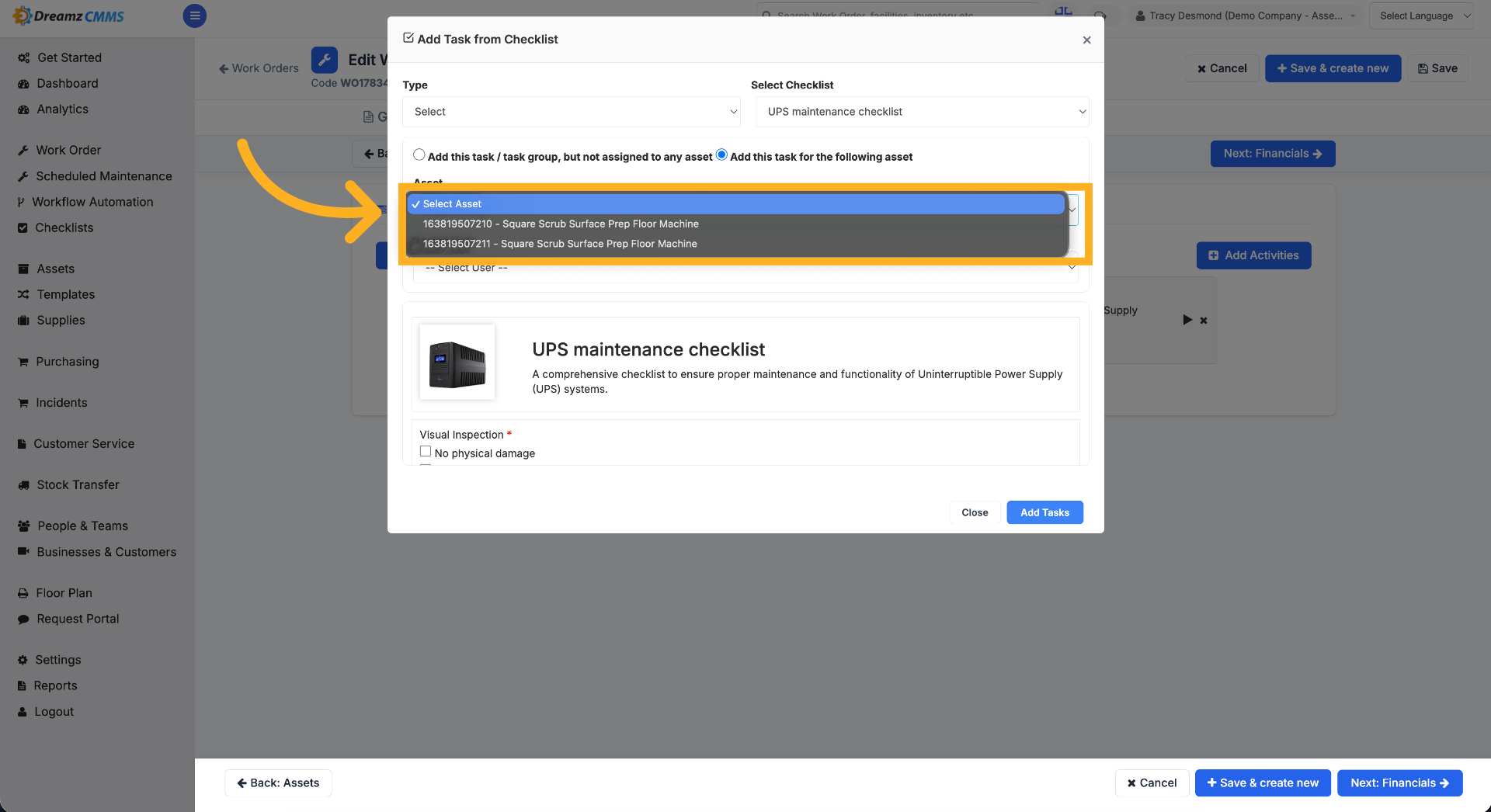Click remove x icon beside Supply
Viewport: 1491px width, 812px height.
click(1204, 321)
